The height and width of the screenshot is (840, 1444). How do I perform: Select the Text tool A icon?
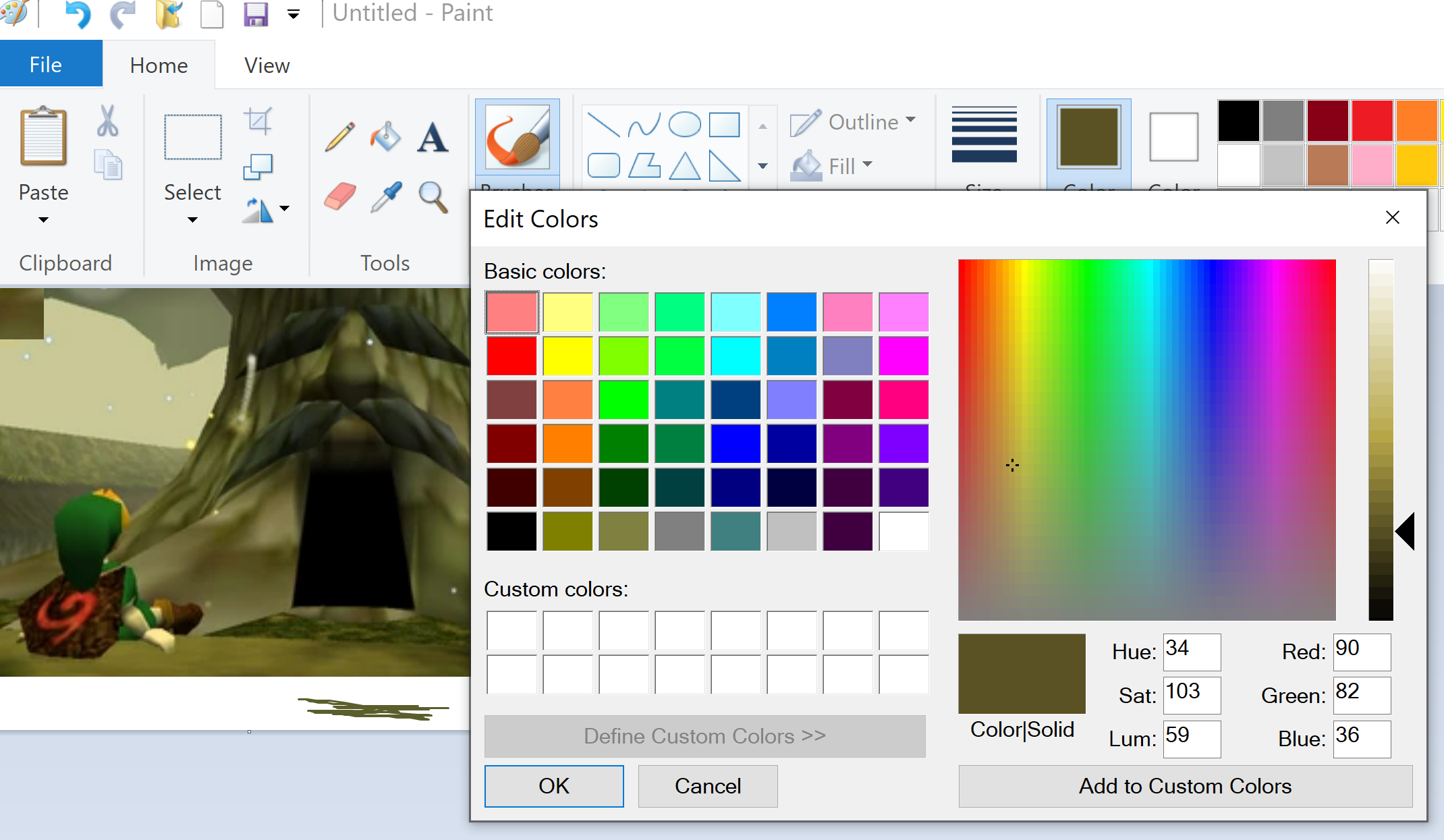click(432, 137)
